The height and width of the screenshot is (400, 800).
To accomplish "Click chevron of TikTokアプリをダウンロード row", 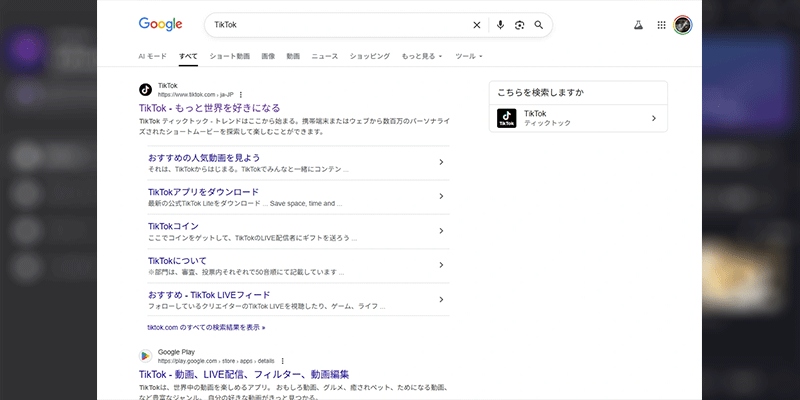I will click(441, 196).
